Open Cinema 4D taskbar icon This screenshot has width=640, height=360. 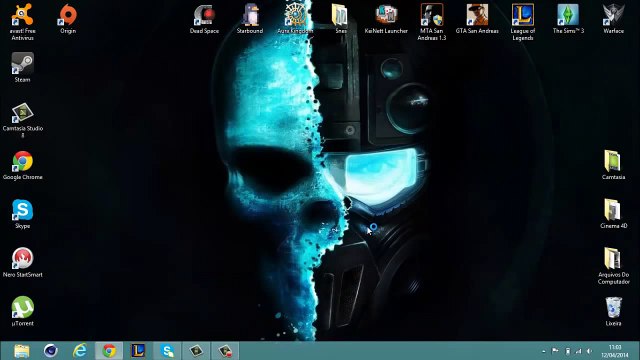tap(51, 351)
